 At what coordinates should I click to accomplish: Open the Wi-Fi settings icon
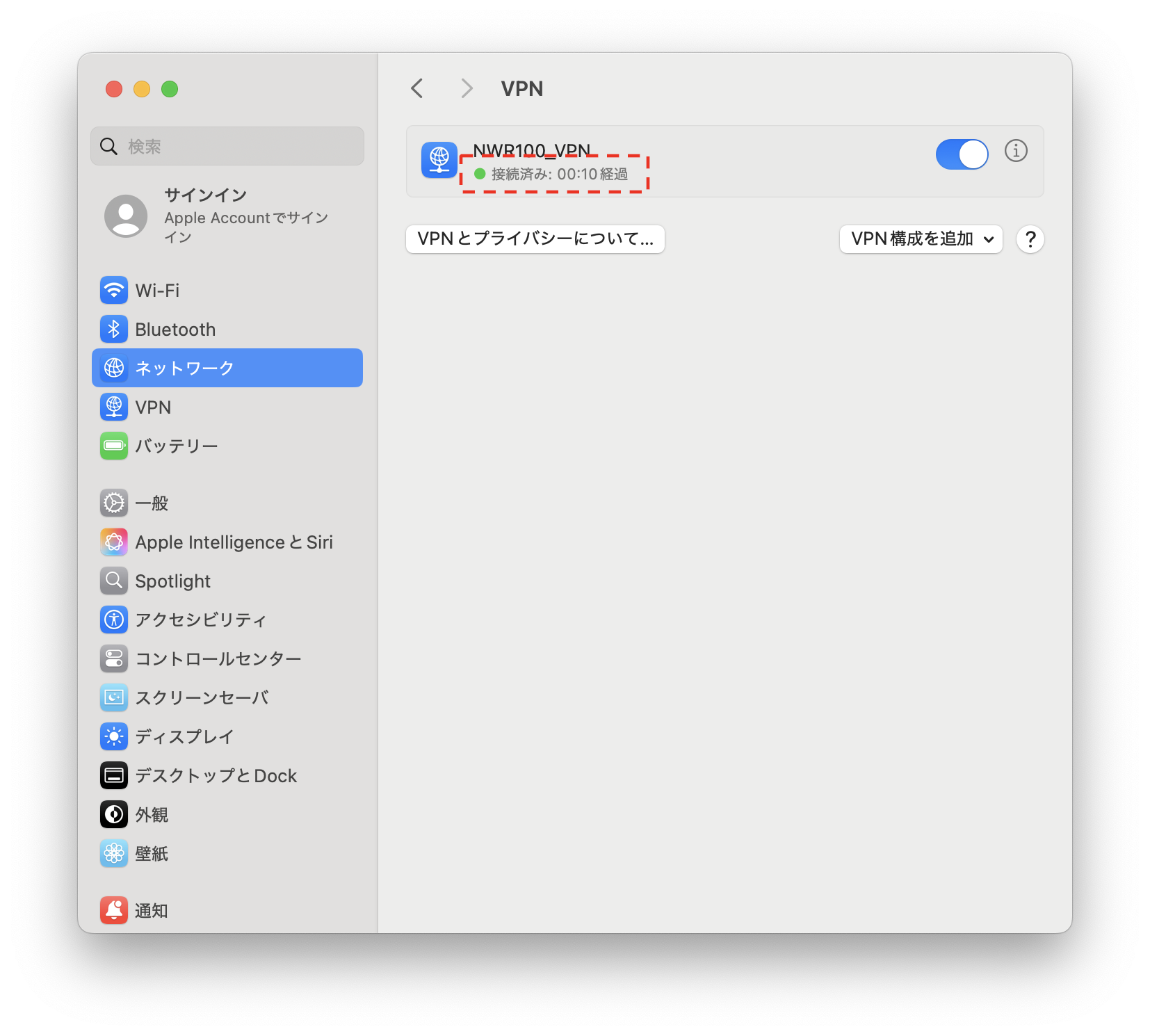(114, 290)
